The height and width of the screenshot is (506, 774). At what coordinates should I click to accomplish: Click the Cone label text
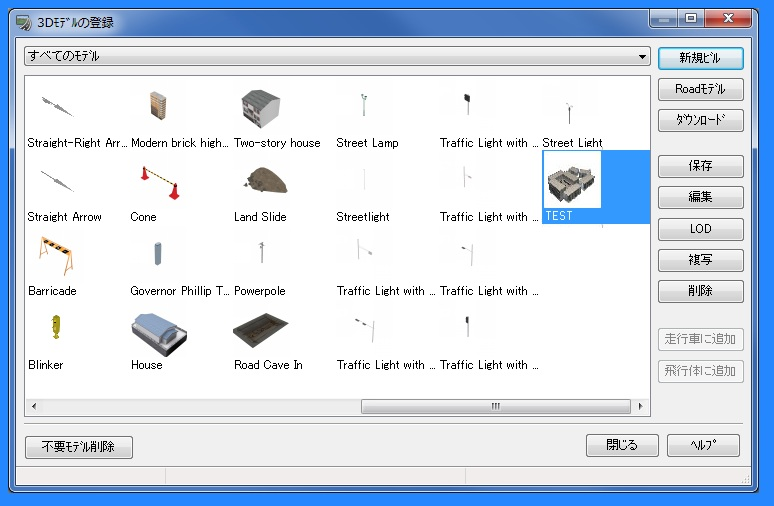tap(143, 217)
